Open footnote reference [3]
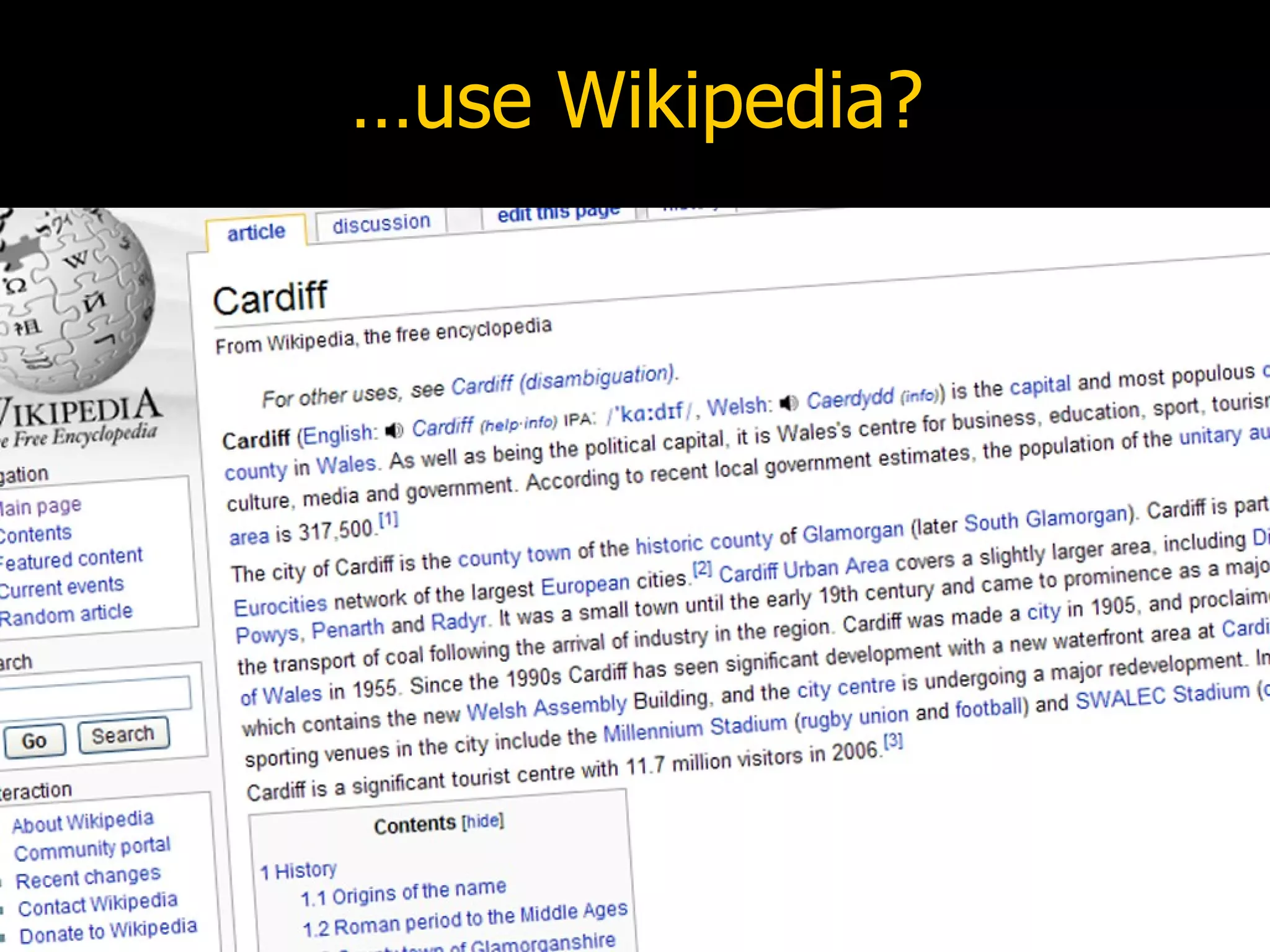This screenshot has height=952, width=1270. tap(893, 740)
